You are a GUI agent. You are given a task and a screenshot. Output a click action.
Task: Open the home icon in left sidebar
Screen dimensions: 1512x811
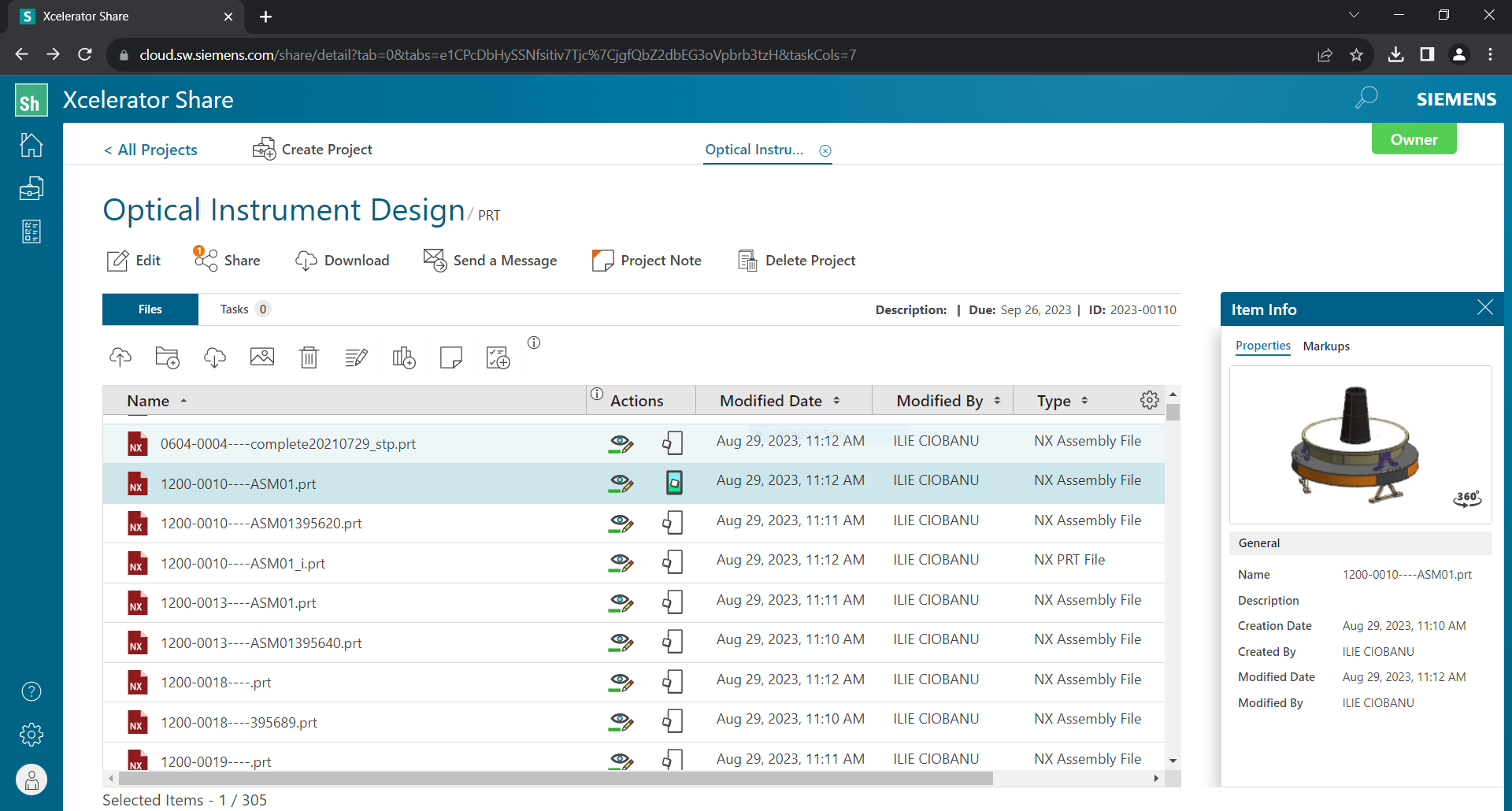[31, 145]
